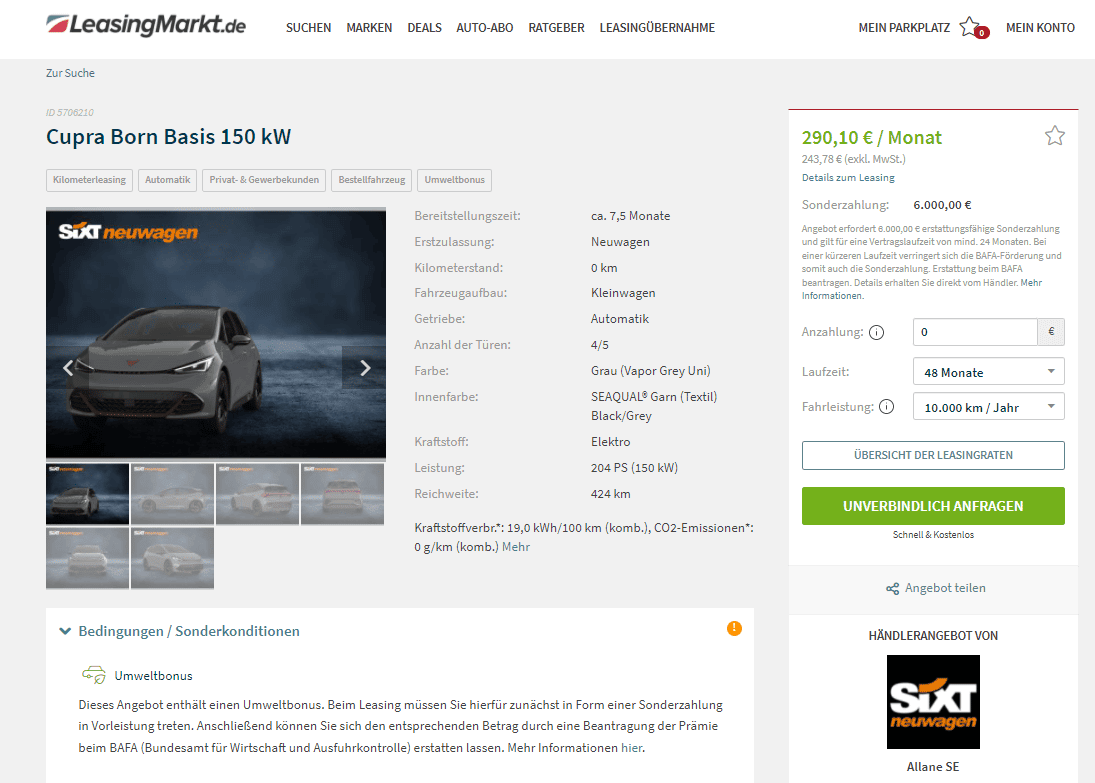Click the LeasingMarkt.de logo
1095x783 pixels.
(146, 26)
